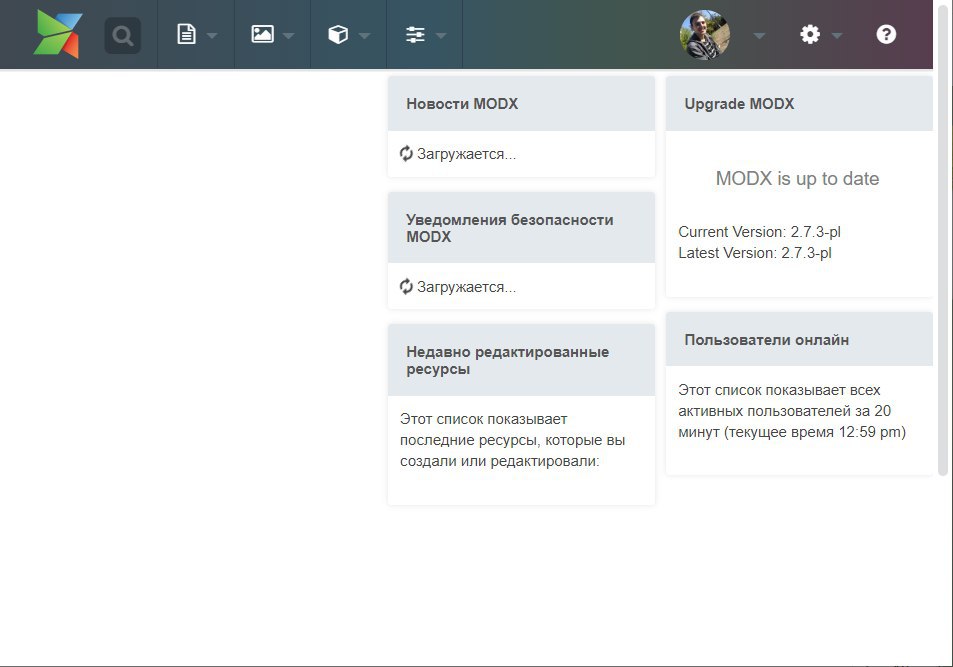Click the MODX is up to date text
953x667 pixels.
pos(797,178)
